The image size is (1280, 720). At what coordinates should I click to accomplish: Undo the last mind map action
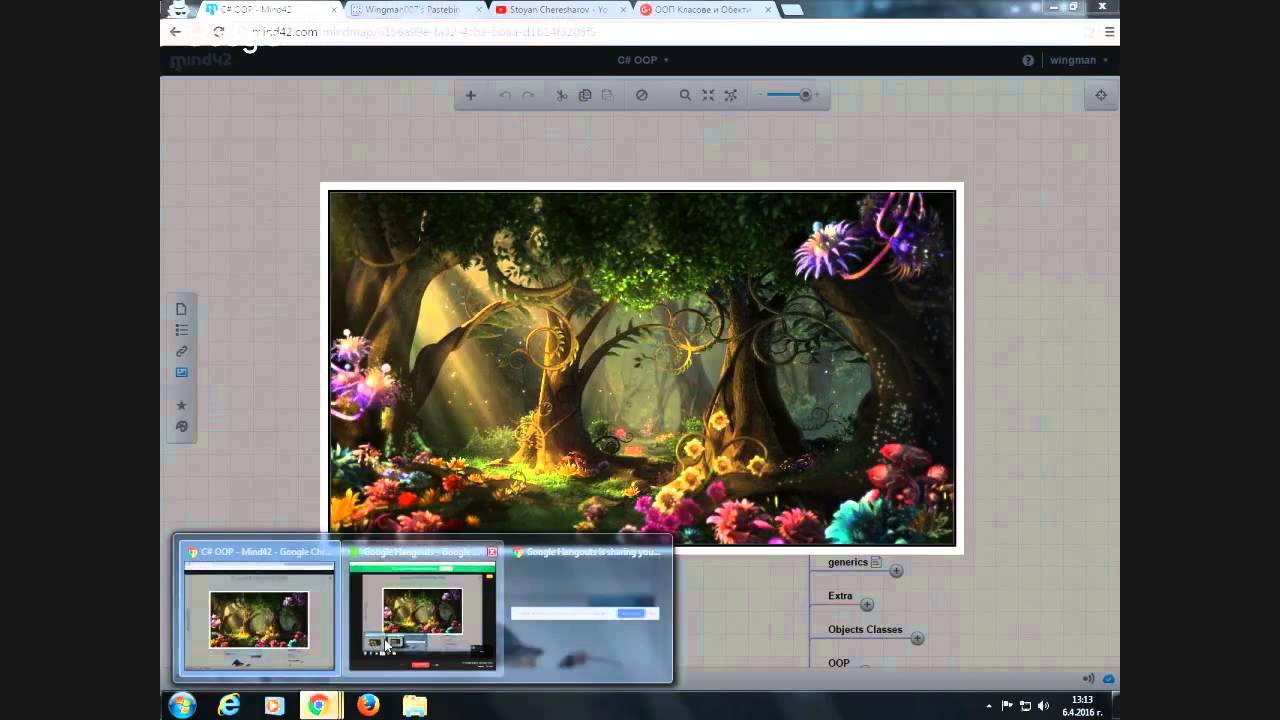tap(505, 95)
